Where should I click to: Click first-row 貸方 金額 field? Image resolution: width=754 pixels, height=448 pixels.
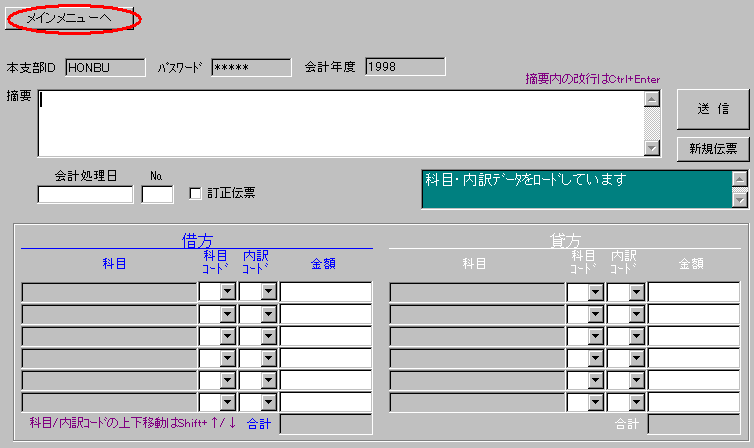pos(693,292)
